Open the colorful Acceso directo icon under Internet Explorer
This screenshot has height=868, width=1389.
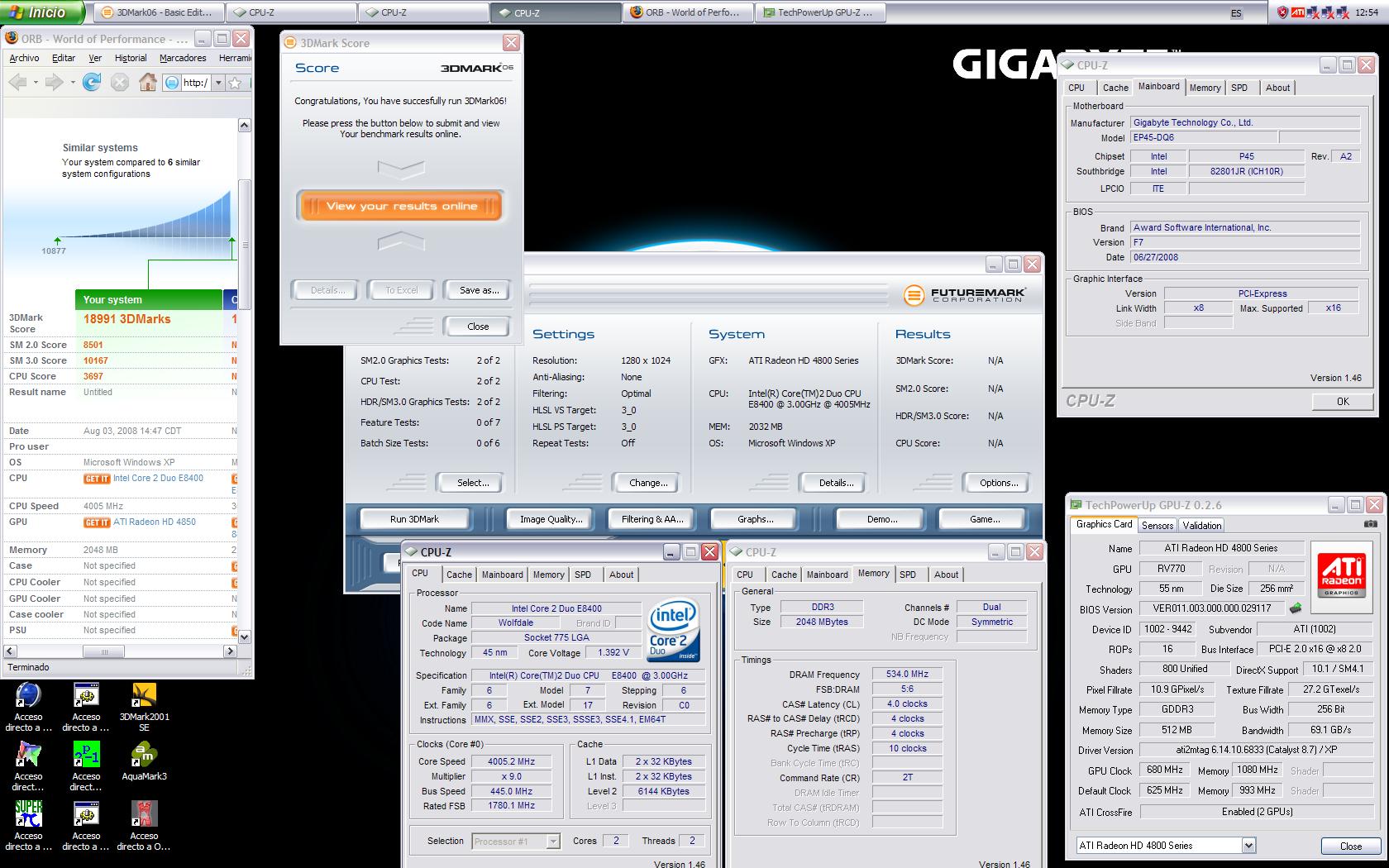tap(28, 755)
